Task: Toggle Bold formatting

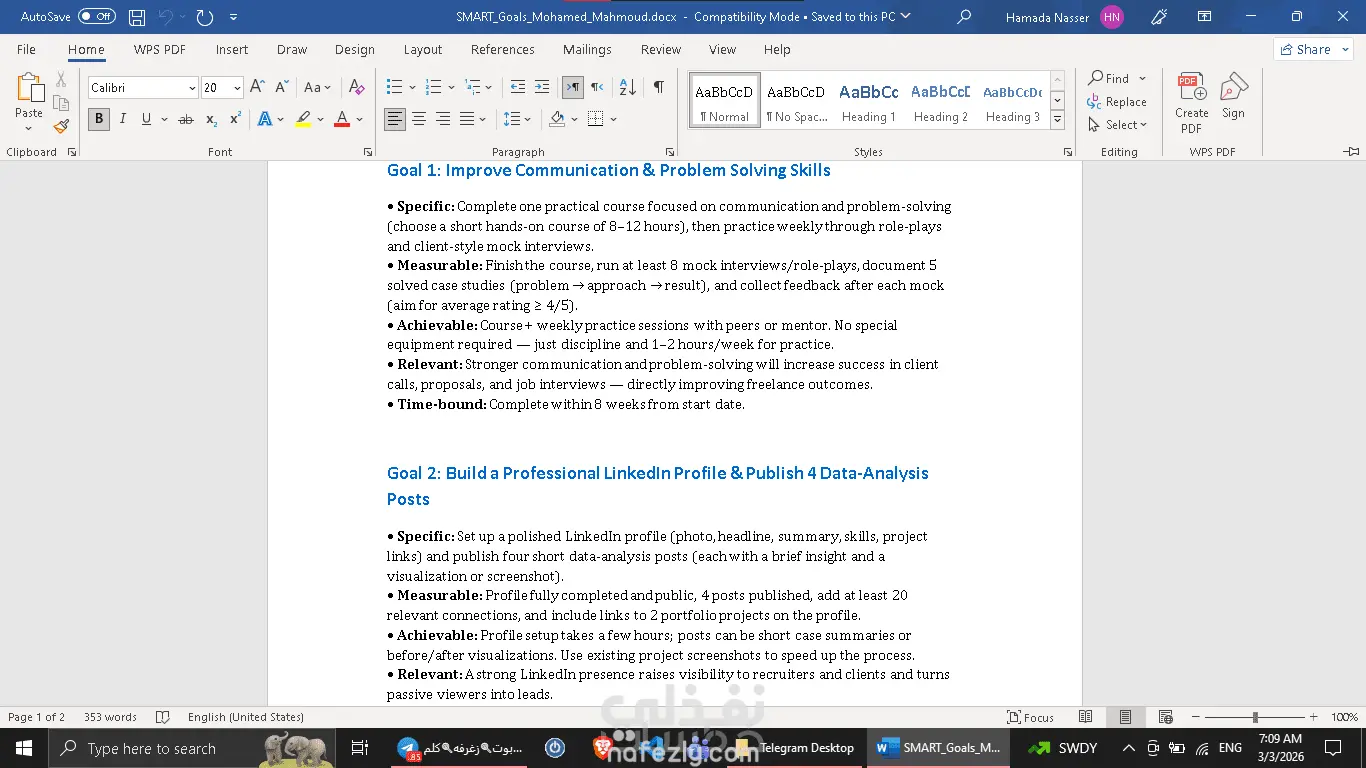Action: pos(99,119)
